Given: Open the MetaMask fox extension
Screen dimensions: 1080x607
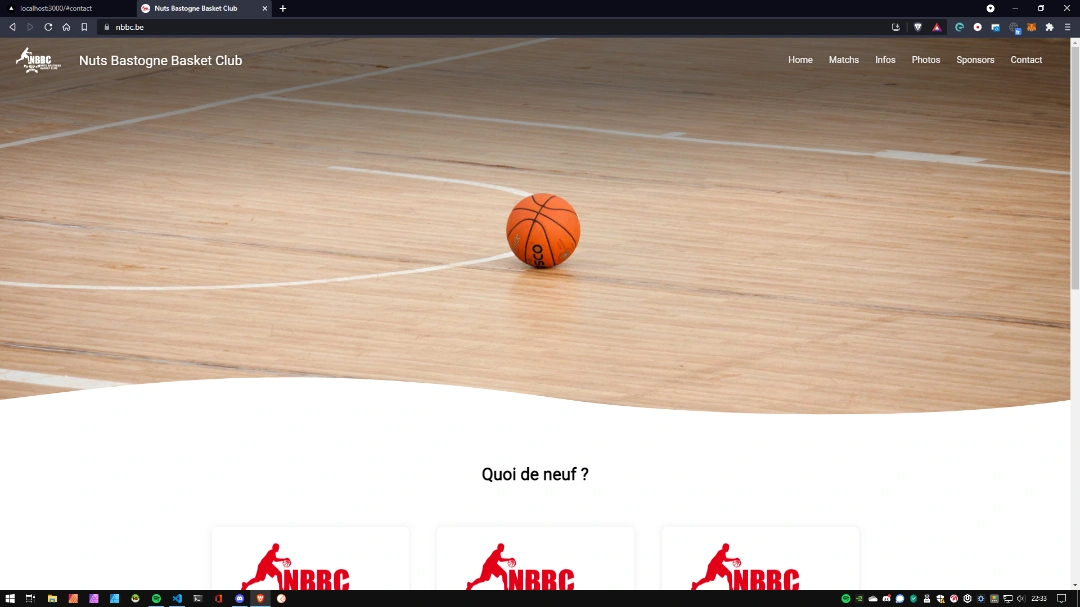Looking at the screenshot, I should point(1032,27).
